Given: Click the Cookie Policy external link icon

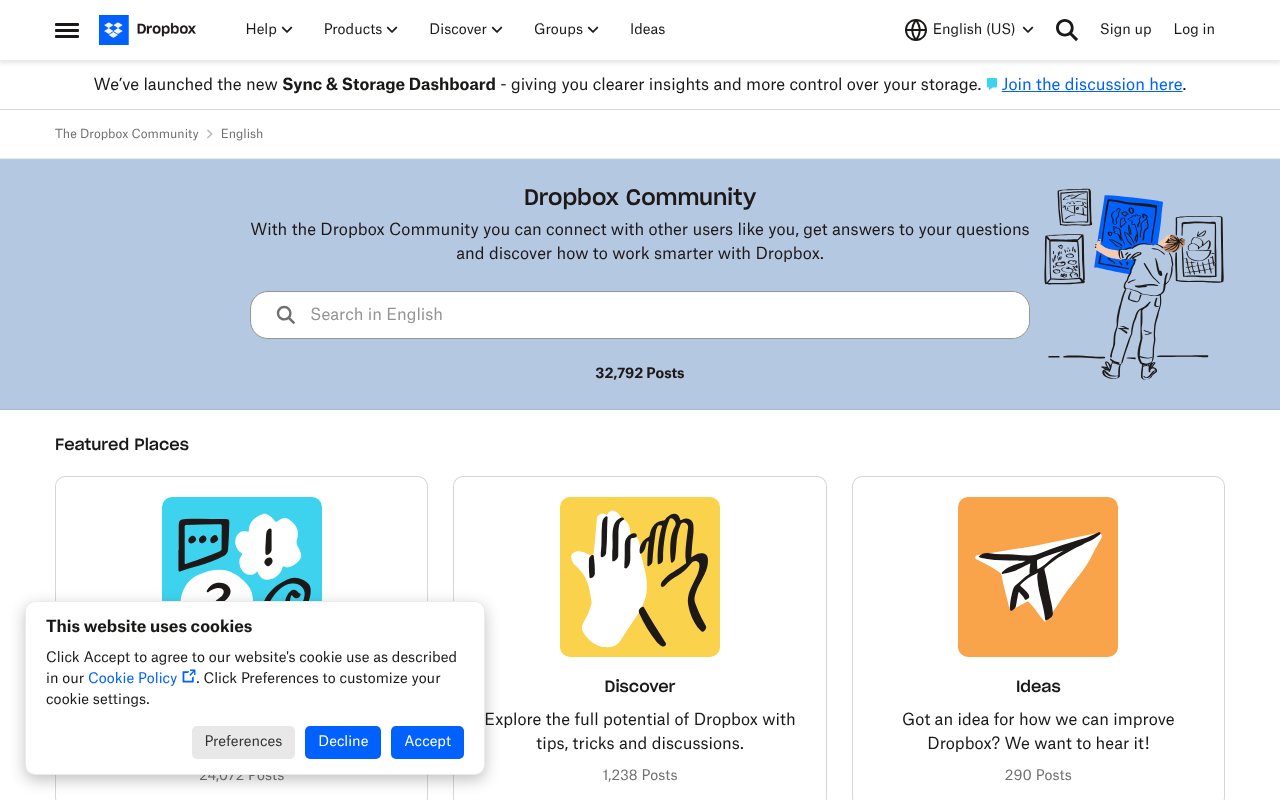Looking at the screenshot, I should pyautogui.click(x=189, y=677).
